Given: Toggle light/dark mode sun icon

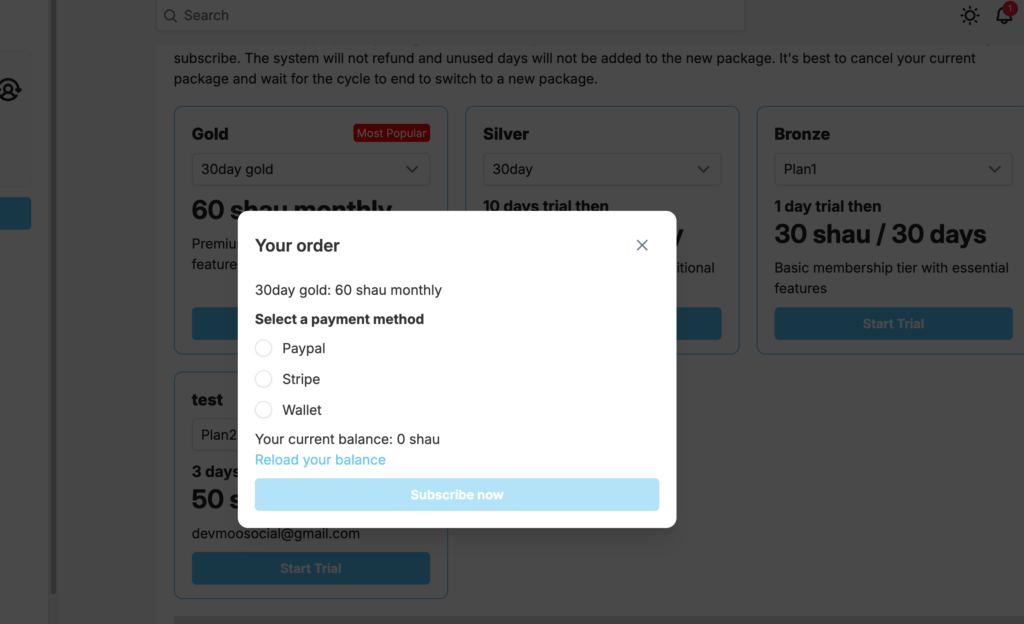Looking at the screenshot, I should click(970, 15).
